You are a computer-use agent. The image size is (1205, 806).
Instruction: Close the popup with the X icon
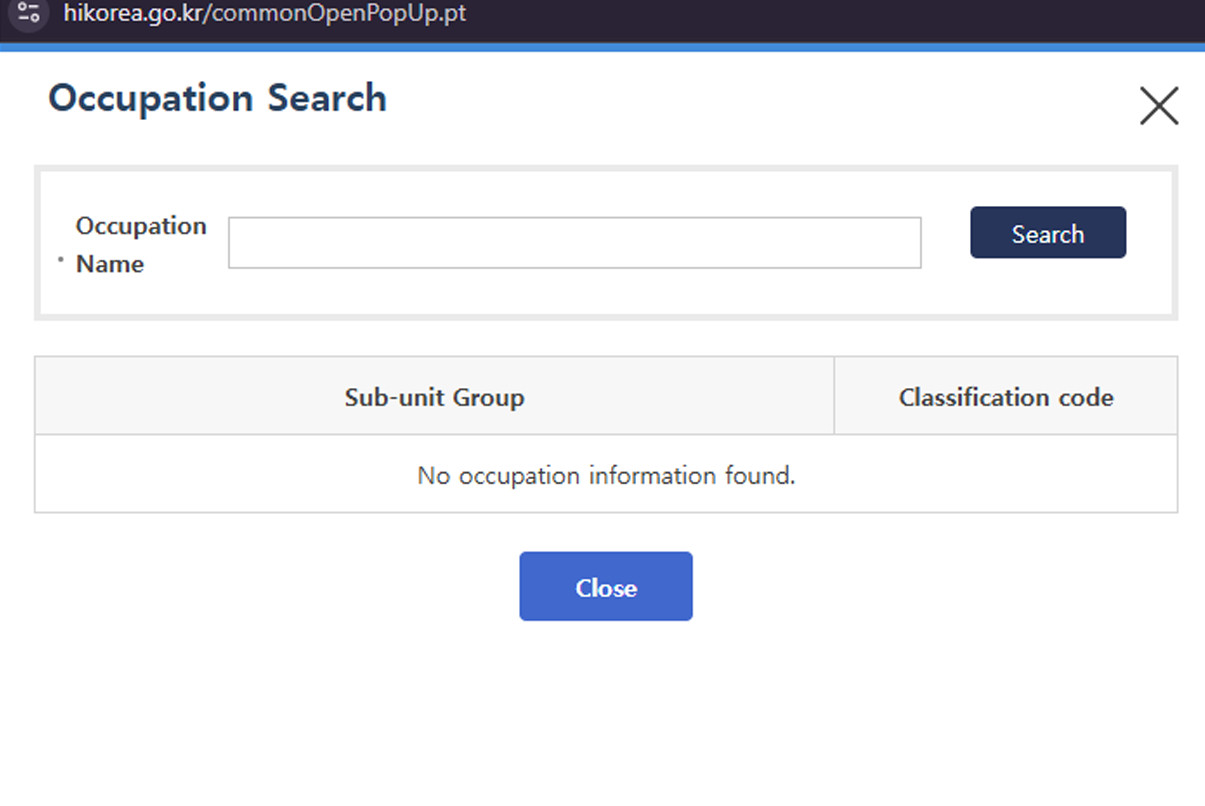pos(1158,106)
